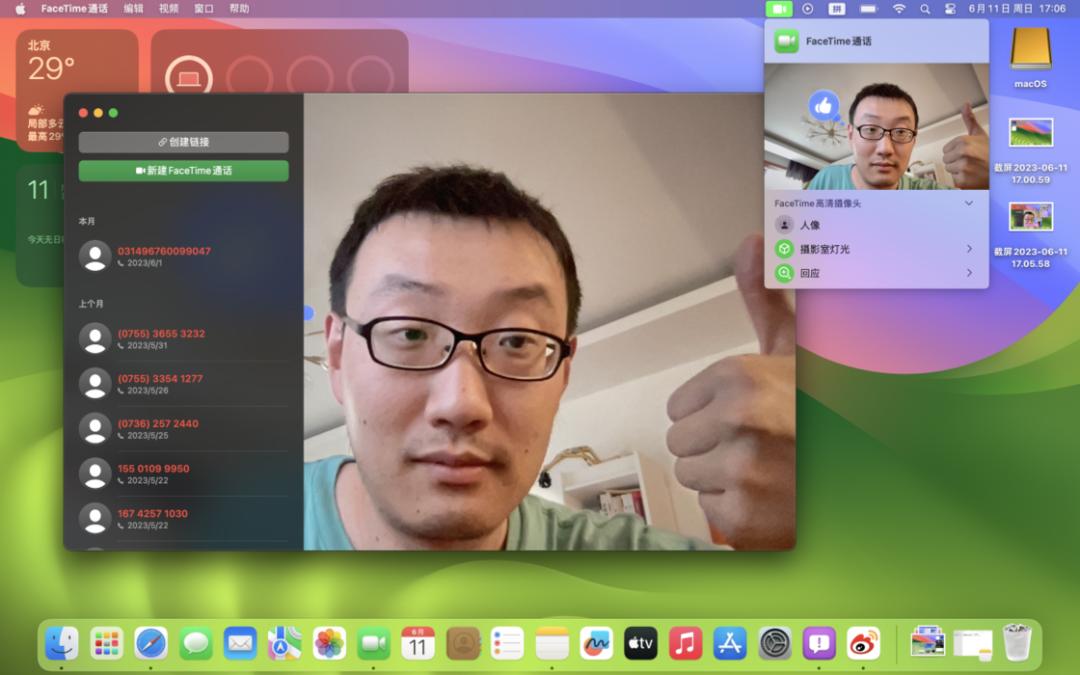Open Maps from the Dock

[x=284, y=643]
